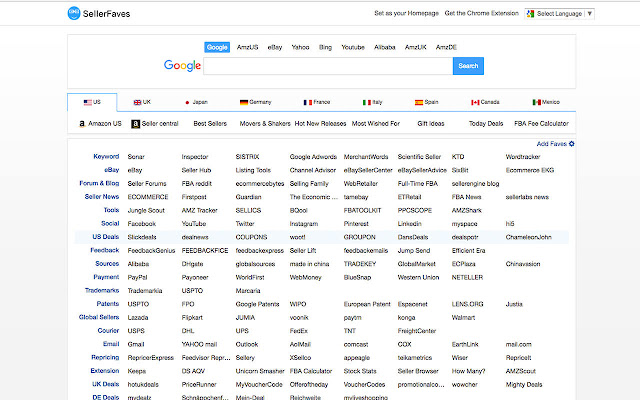
Task: Switch search engine to Alibaba
Action: click(384, 47)
